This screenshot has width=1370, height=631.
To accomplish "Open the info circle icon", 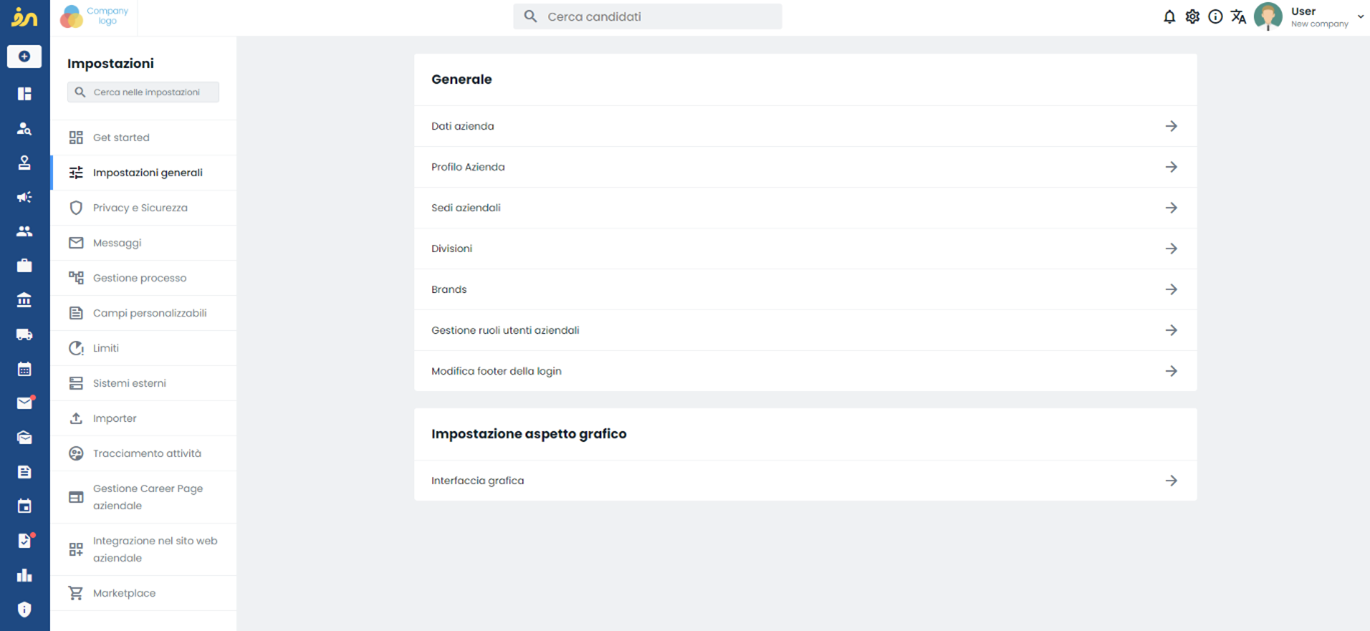I will pyautogui.click(x=1215, y=17).
